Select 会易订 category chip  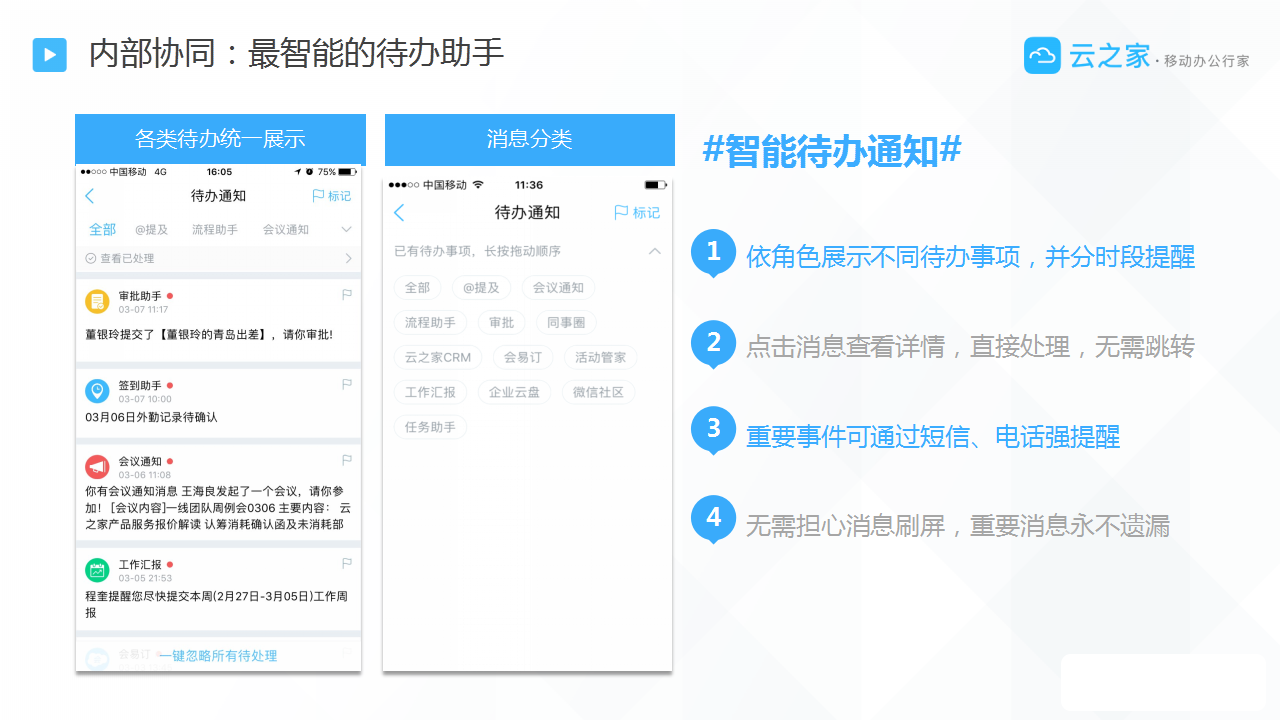click(523, 357)
